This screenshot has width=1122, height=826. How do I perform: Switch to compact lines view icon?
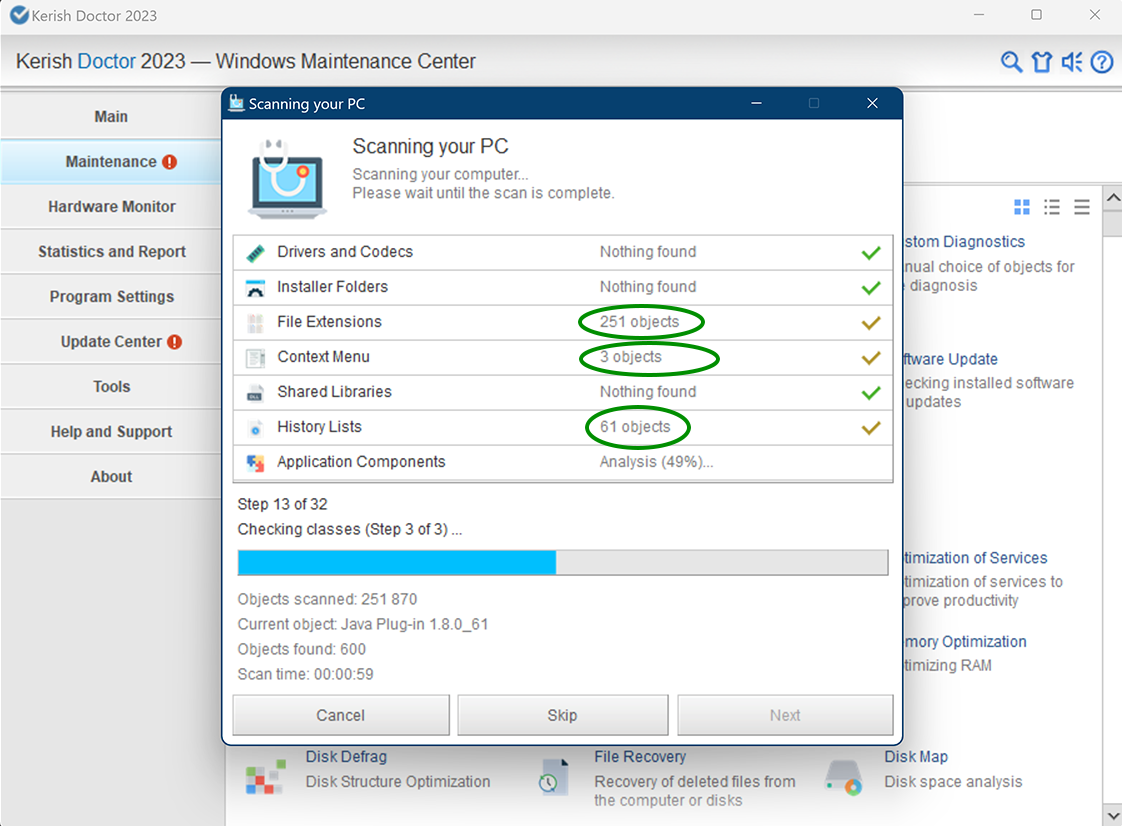click(1082, 208)
